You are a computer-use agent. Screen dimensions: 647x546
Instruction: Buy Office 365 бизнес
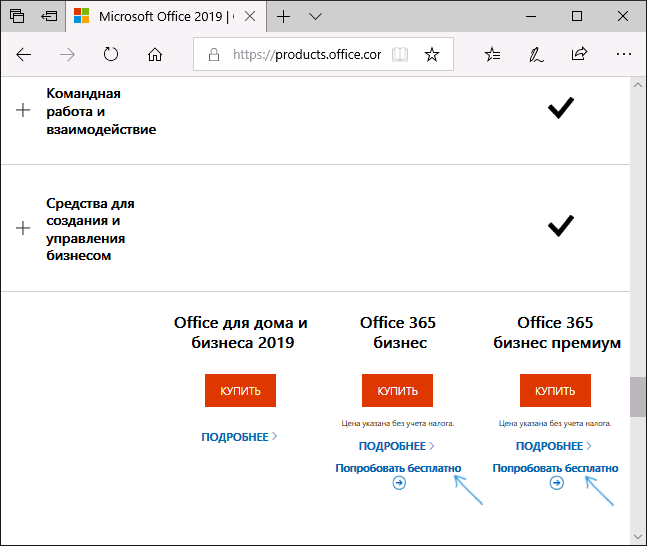(397, 390)
